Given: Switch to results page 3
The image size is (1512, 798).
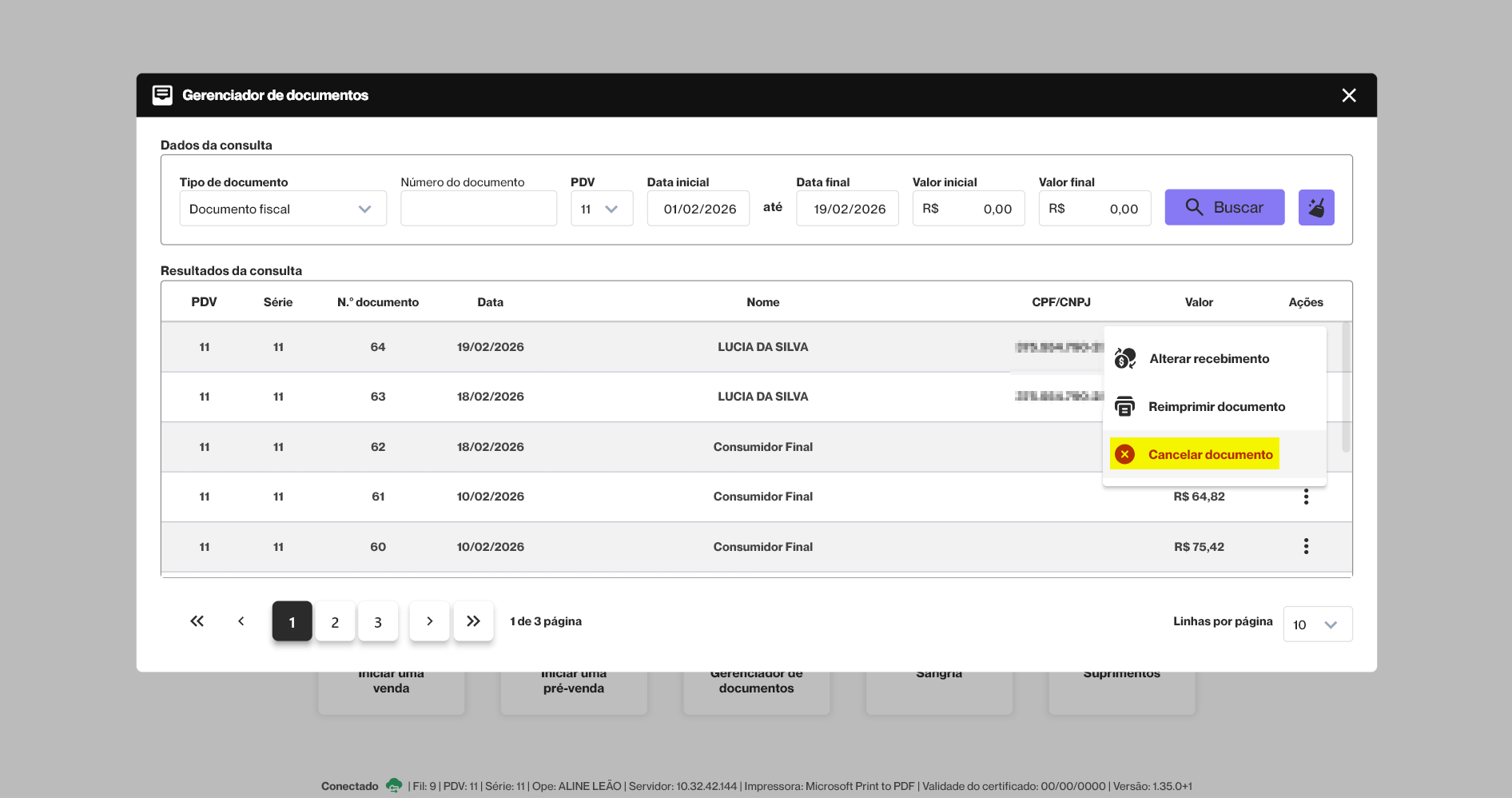Looking at the screenshot, I should [378, 622].
